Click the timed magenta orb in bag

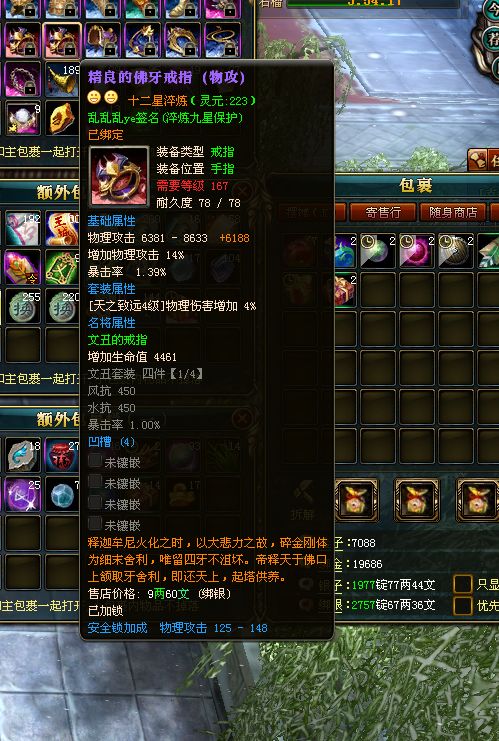click(x=417, y=251)
